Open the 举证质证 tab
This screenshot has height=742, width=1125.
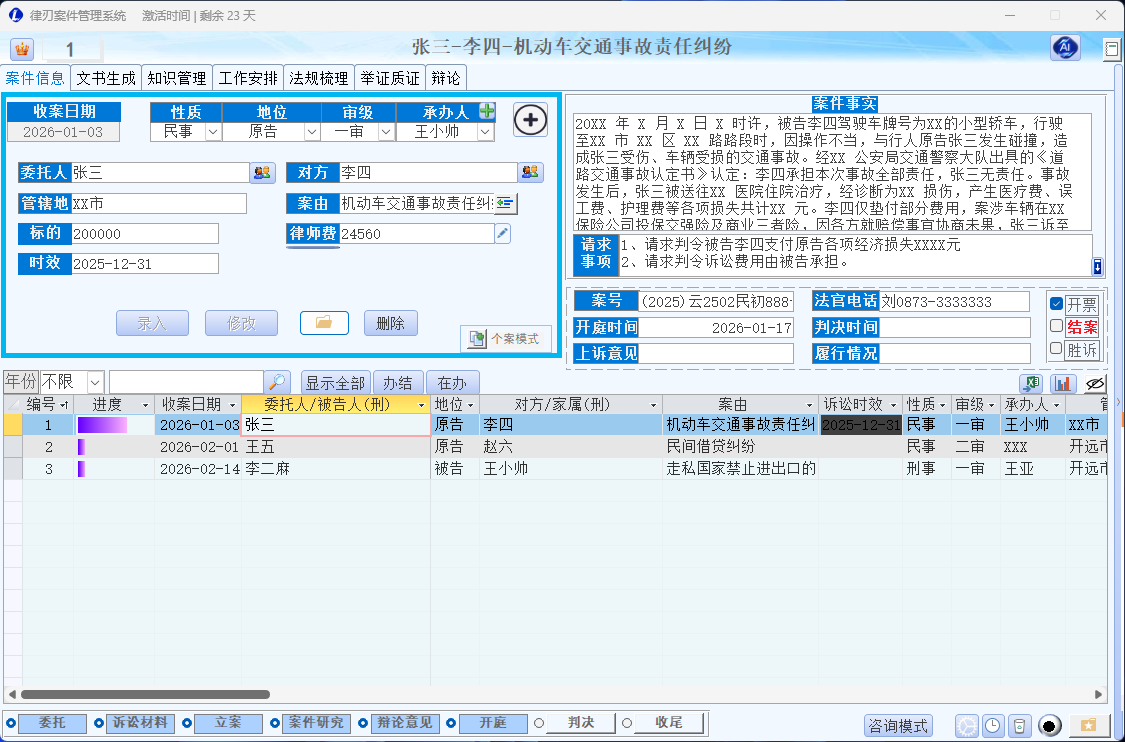(x=390, y=78)
